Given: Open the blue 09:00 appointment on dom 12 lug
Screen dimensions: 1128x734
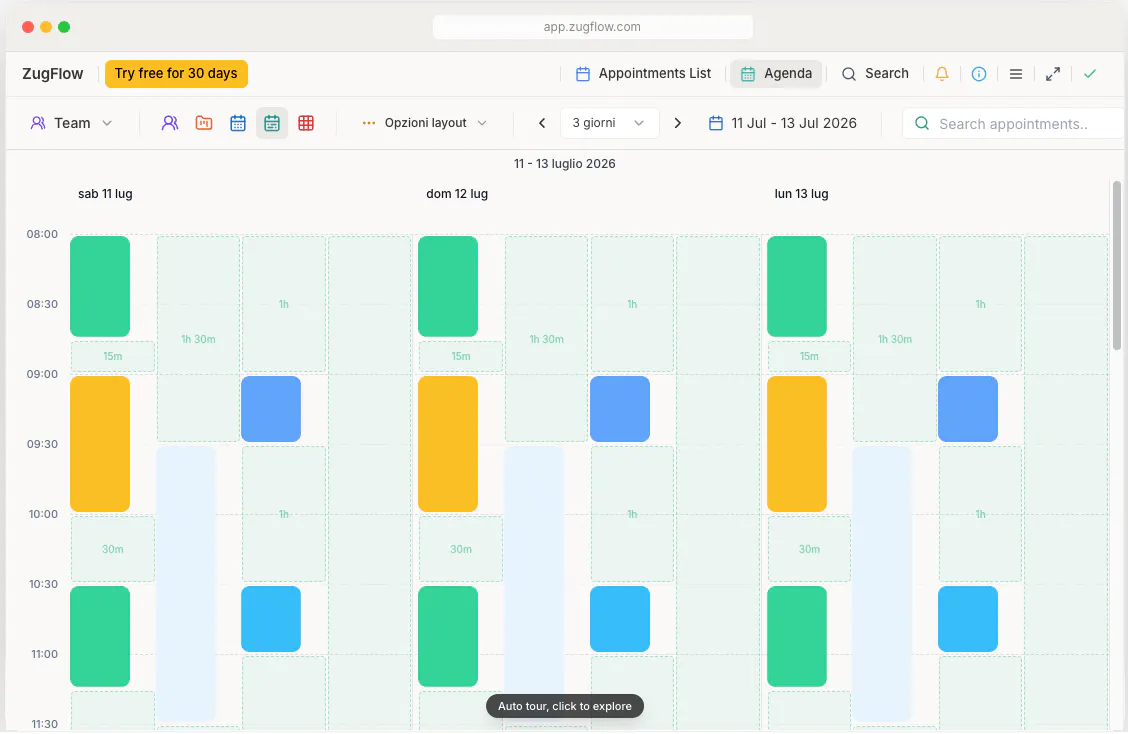Looking at the screenshot, I should pyautogui.click(x=620, y=409).
